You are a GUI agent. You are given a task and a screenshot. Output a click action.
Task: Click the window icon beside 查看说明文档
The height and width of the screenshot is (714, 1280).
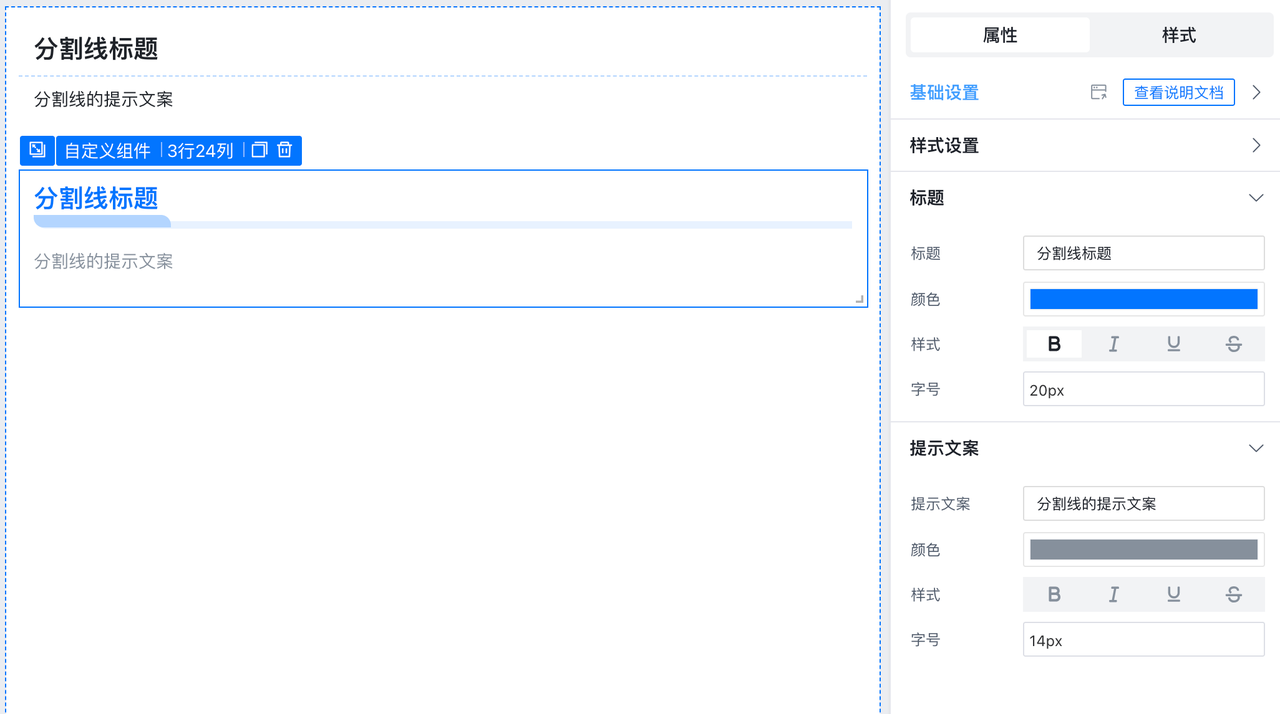click(1099, 92)
